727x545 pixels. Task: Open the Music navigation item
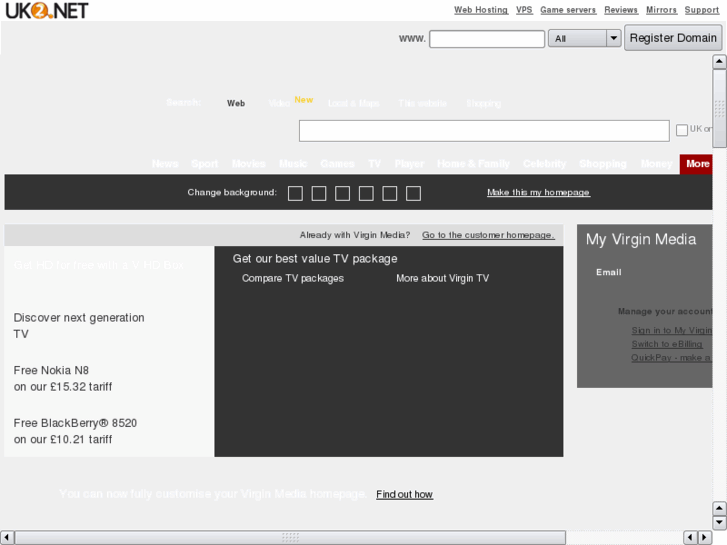[293, 164]
